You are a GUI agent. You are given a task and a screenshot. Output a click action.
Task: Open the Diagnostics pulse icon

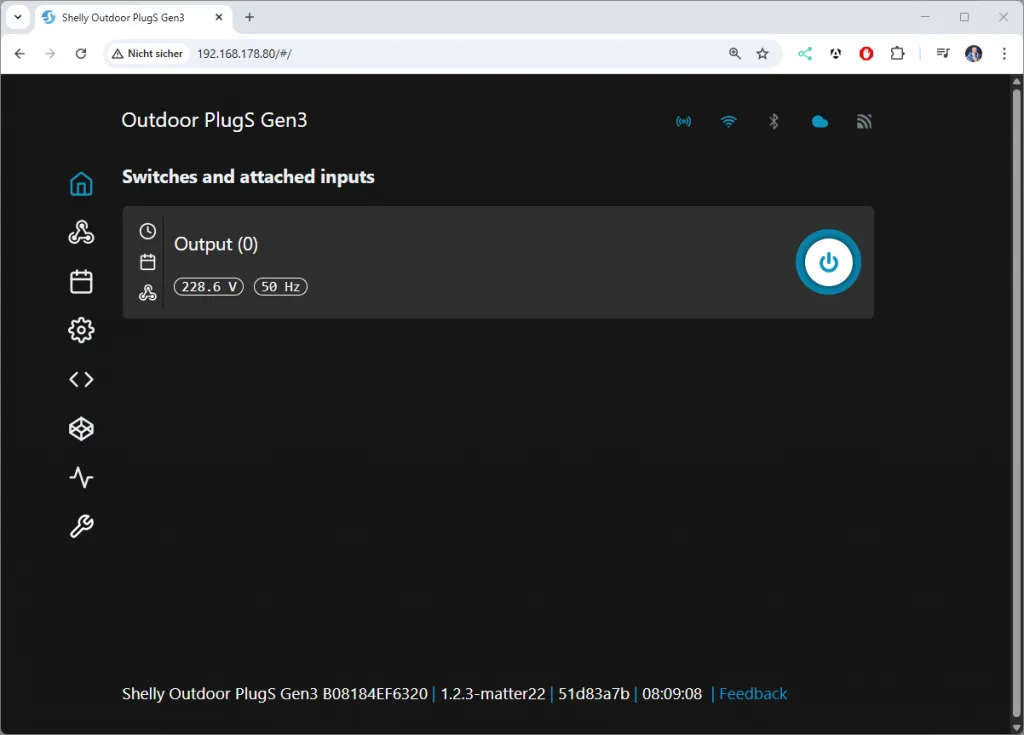click(x=81, y=477)
